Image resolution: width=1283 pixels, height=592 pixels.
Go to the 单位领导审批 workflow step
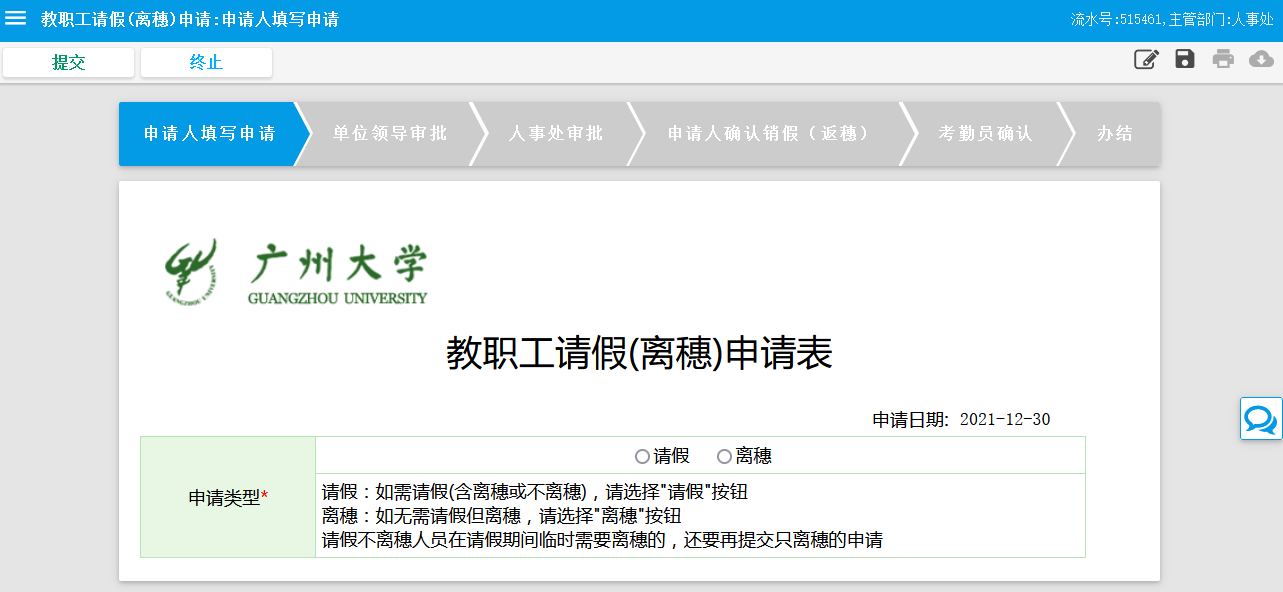[x=390, y=134]
